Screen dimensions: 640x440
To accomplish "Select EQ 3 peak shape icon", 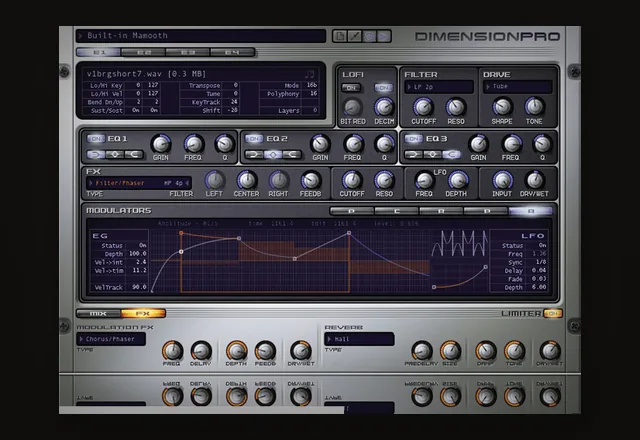I will click(432, 154).
